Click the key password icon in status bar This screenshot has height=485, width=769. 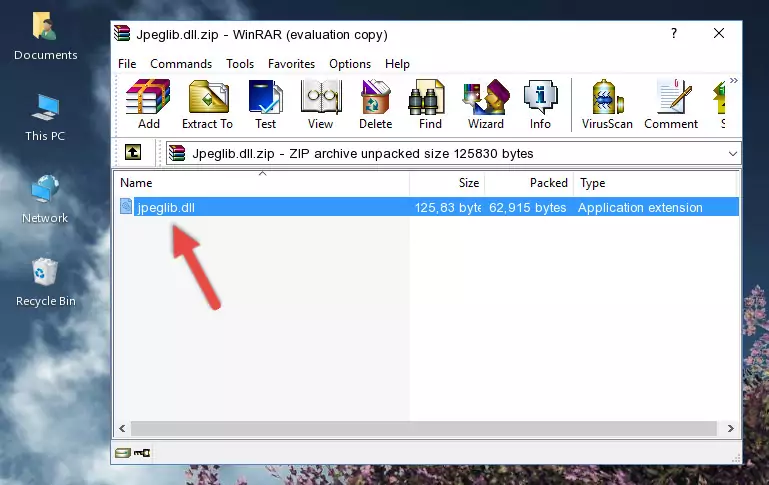(x=142, y=453)
